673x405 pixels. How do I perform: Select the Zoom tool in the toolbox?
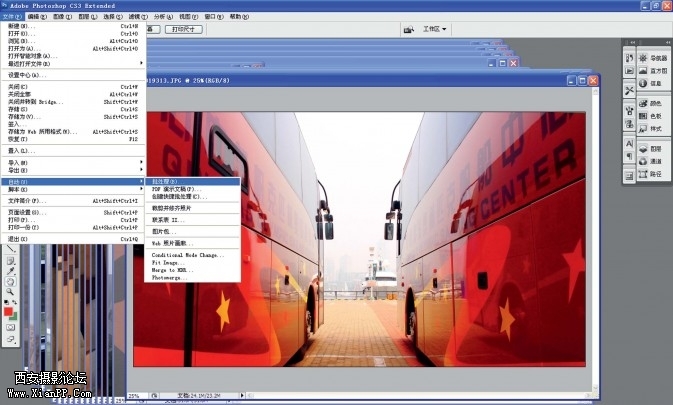10,292
